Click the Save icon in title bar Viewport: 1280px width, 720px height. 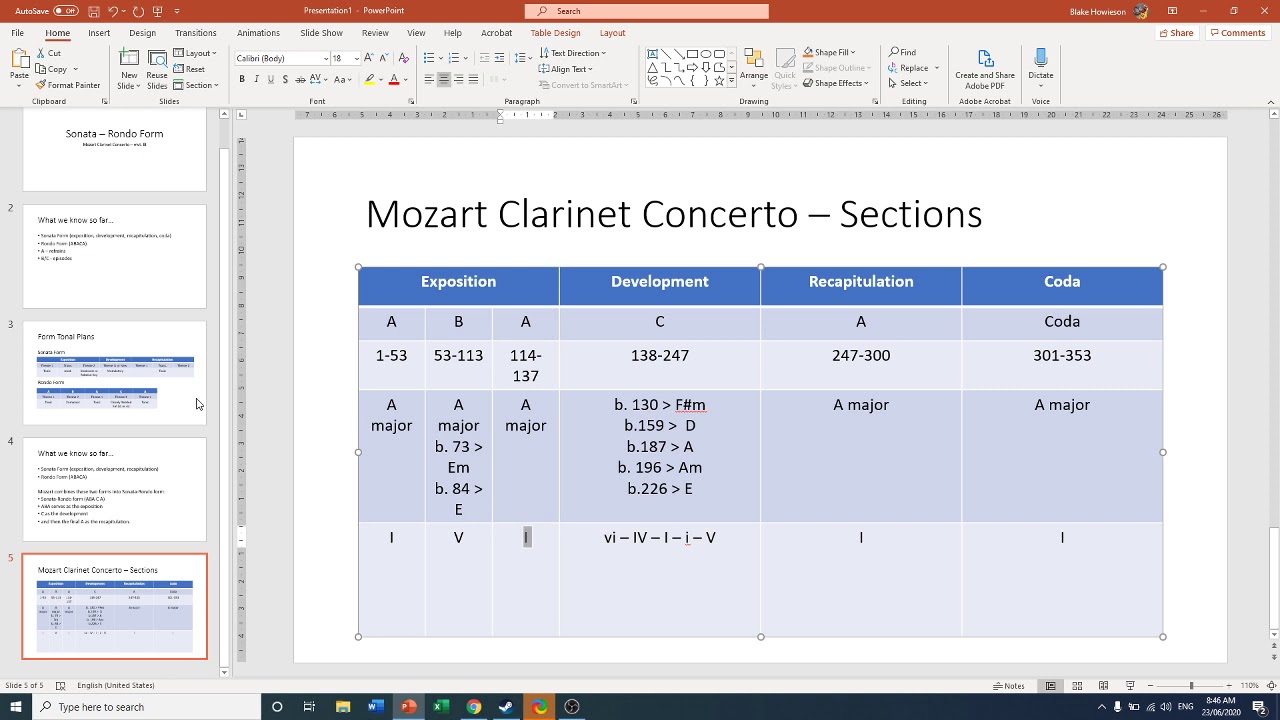tap(93, 11)
